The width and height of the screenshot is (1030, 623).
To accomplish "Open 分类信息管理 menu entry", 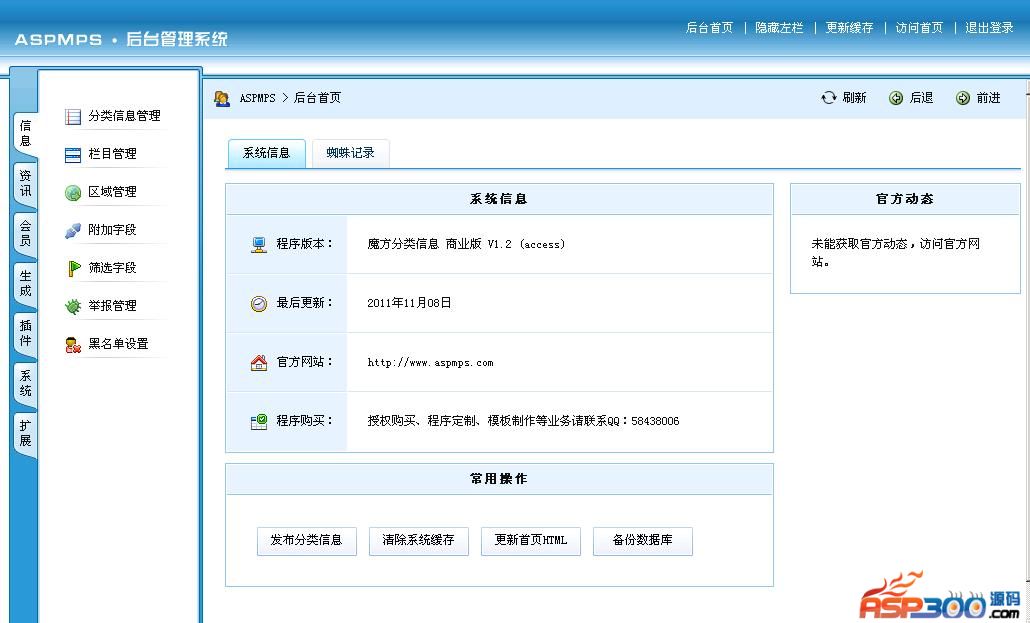I will (124, 116).
